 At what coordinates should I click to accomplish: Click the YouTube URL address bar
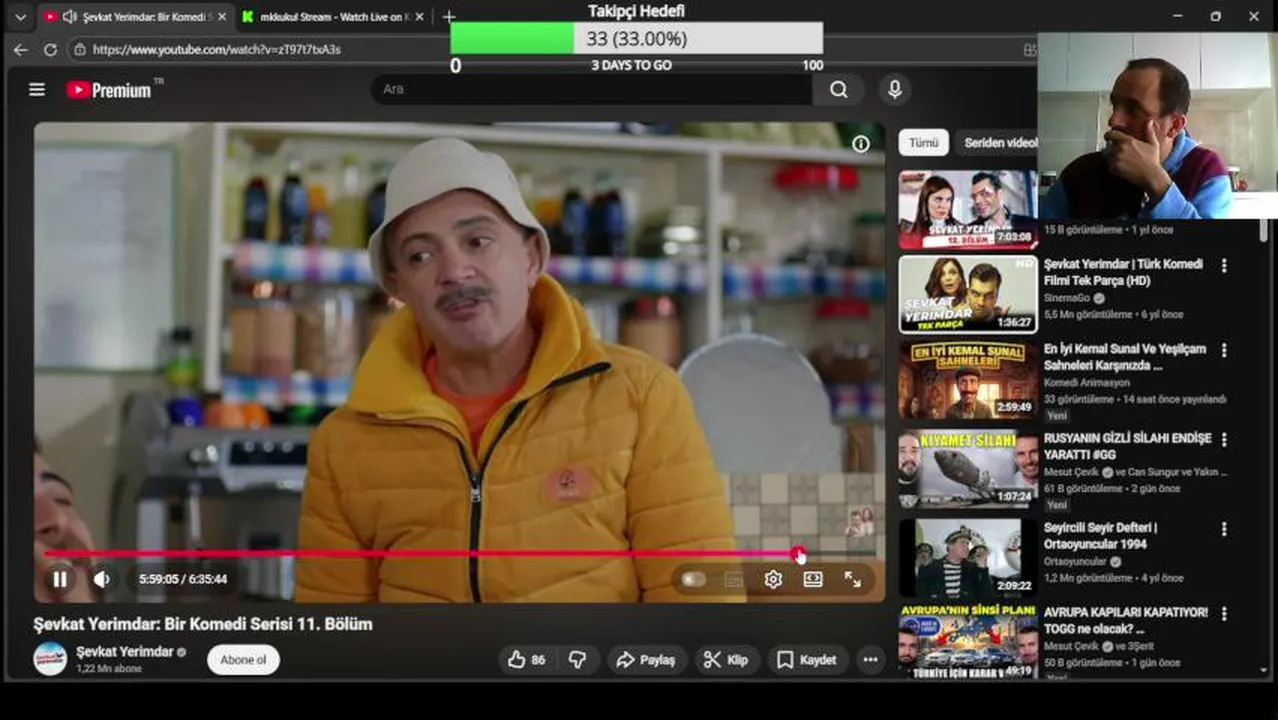click(217, 49)
